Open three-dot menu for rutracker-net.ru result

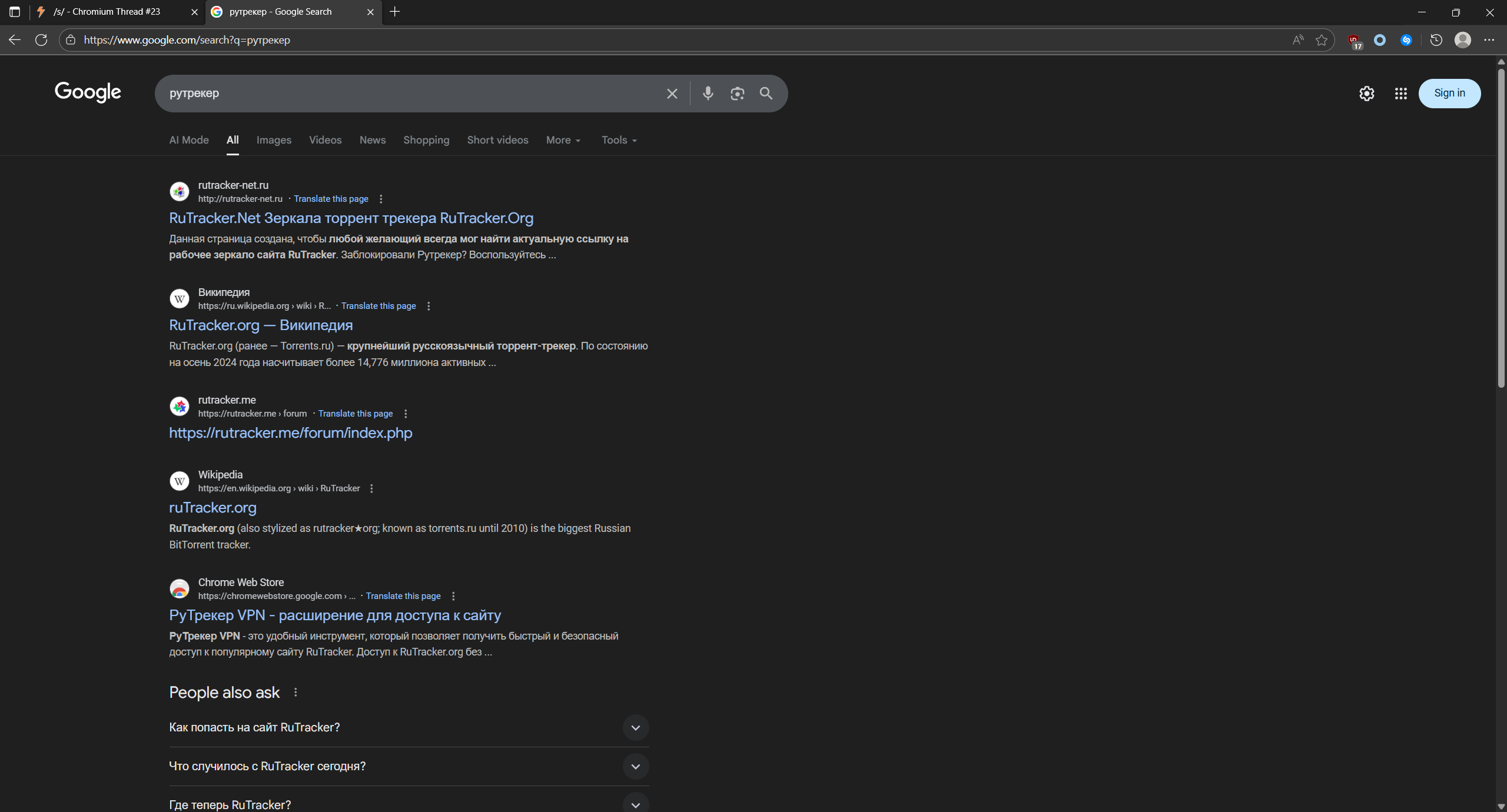coord(381,199)
